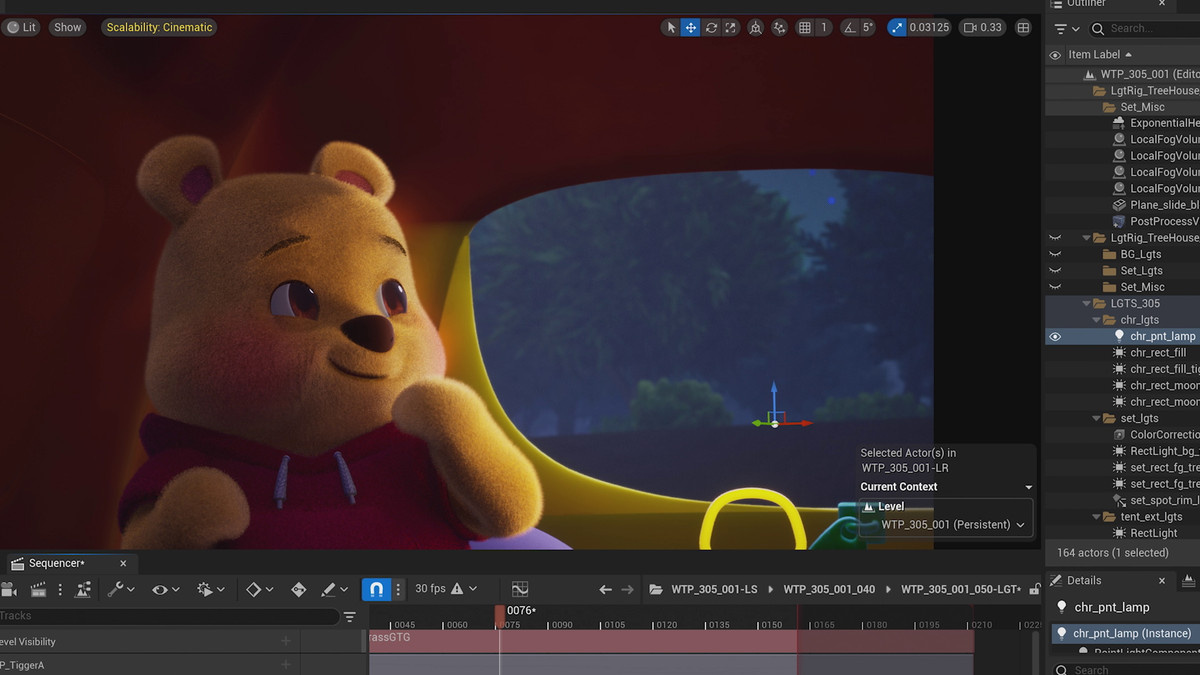Viewport: 1200px width, 675px height.
Task: Collapse the LGTS_305 folder
Action: coord(1087,303)
